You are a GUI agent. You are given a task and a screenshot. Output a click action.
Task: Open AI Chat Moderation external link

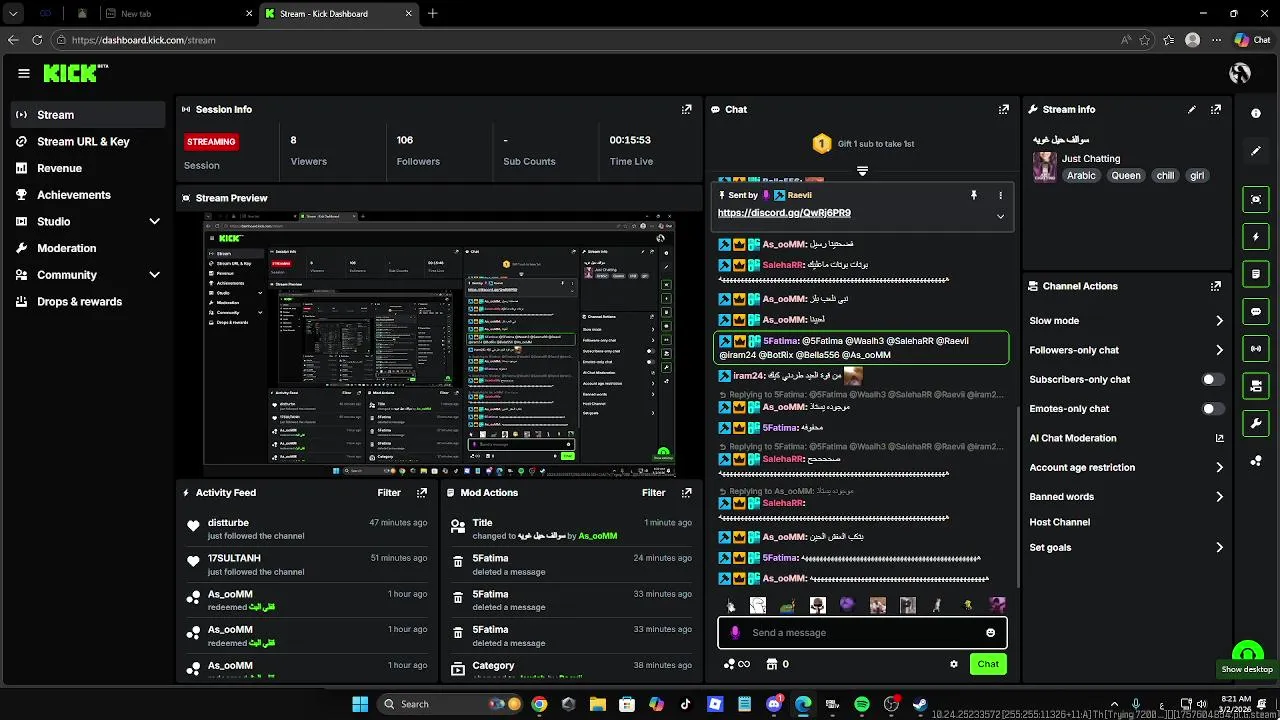[x=1219, y=438]
